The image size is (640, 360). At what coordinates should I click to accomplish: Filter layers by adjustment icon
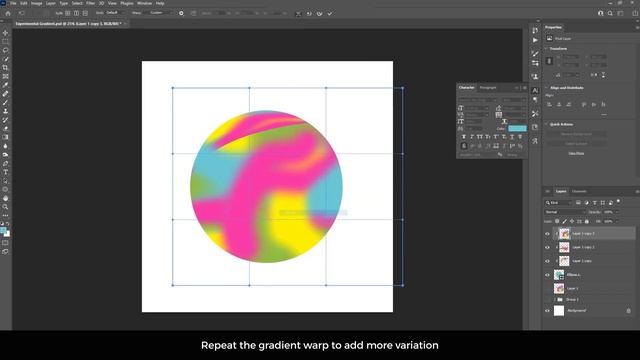[x=587, y=202]
